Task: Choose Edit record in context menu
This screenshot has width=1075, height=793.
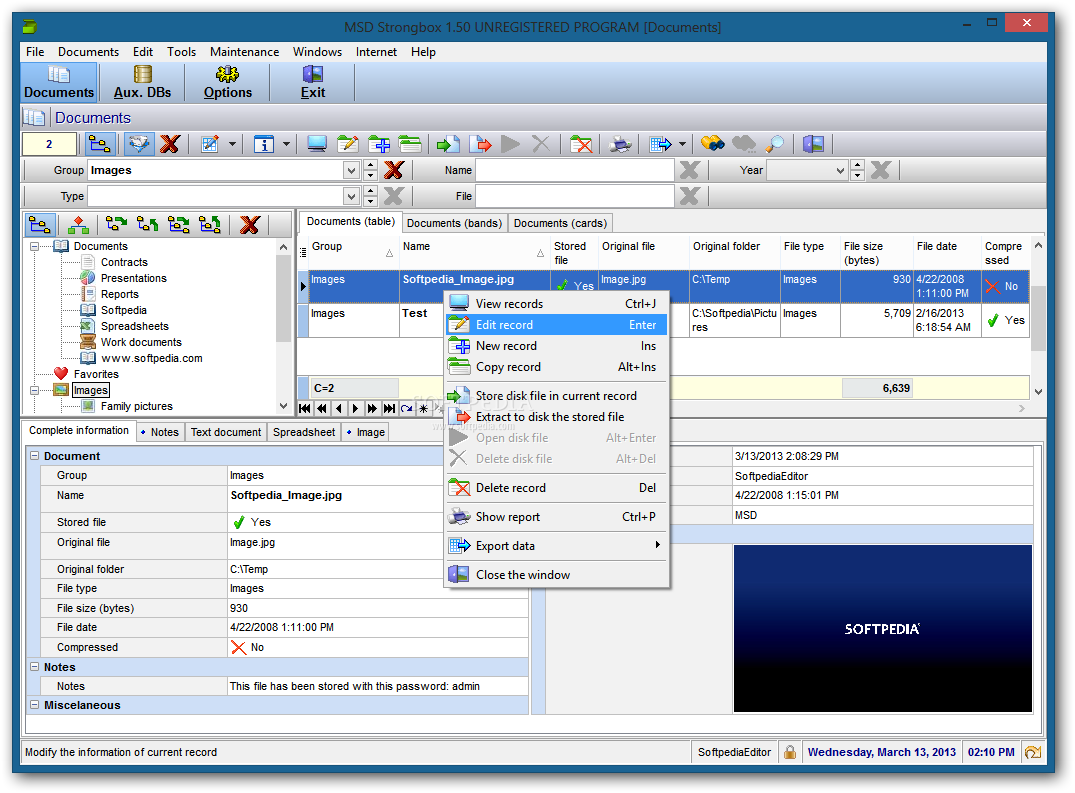Action: pos(556,325)
